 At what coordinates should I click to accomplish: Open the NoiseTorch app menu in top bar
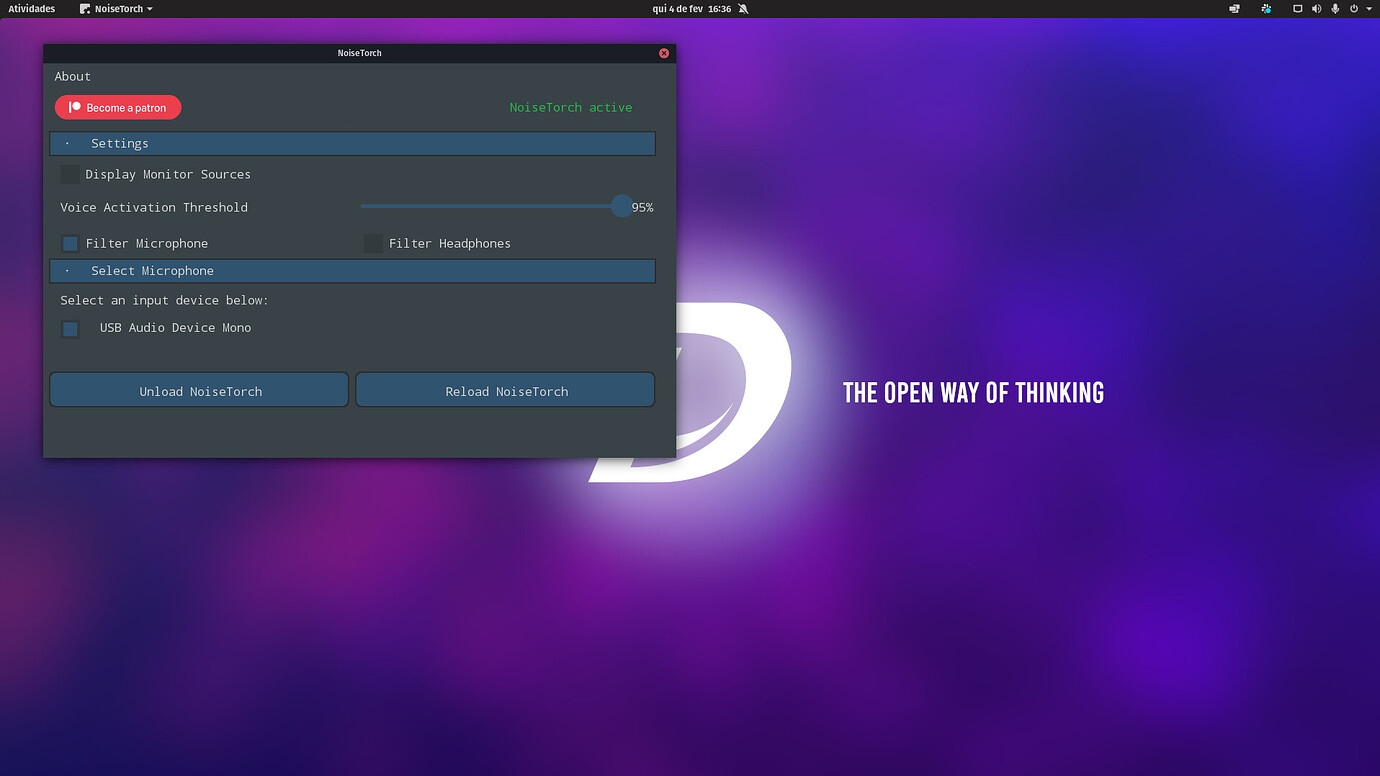(117, 9)
